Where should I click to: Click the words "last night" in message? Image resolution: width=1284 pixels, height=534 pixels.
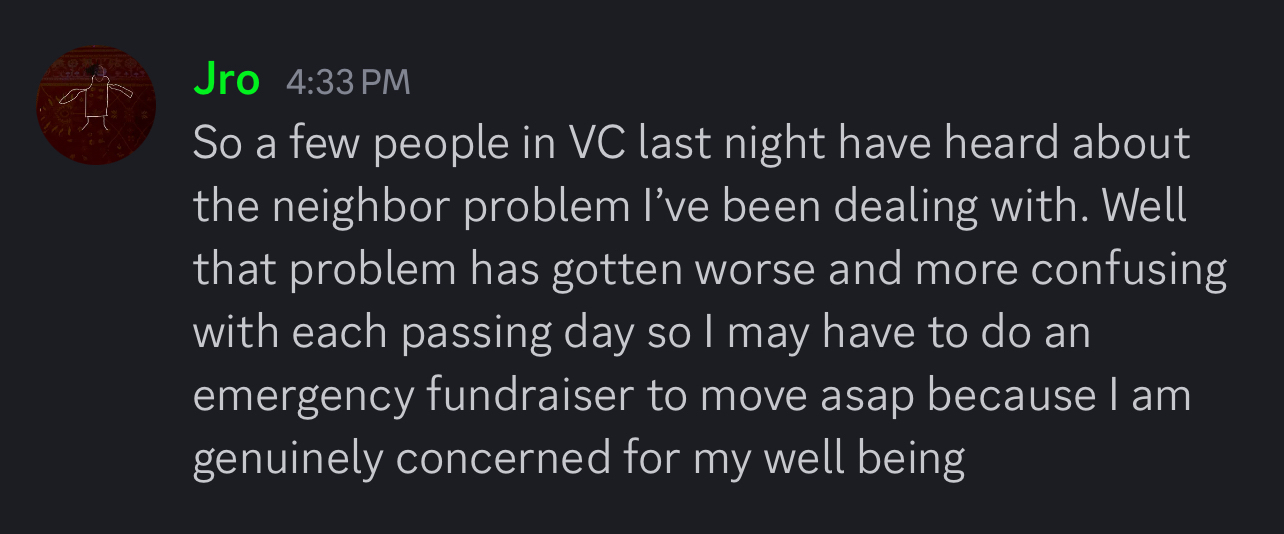click(x=732, y=144)
